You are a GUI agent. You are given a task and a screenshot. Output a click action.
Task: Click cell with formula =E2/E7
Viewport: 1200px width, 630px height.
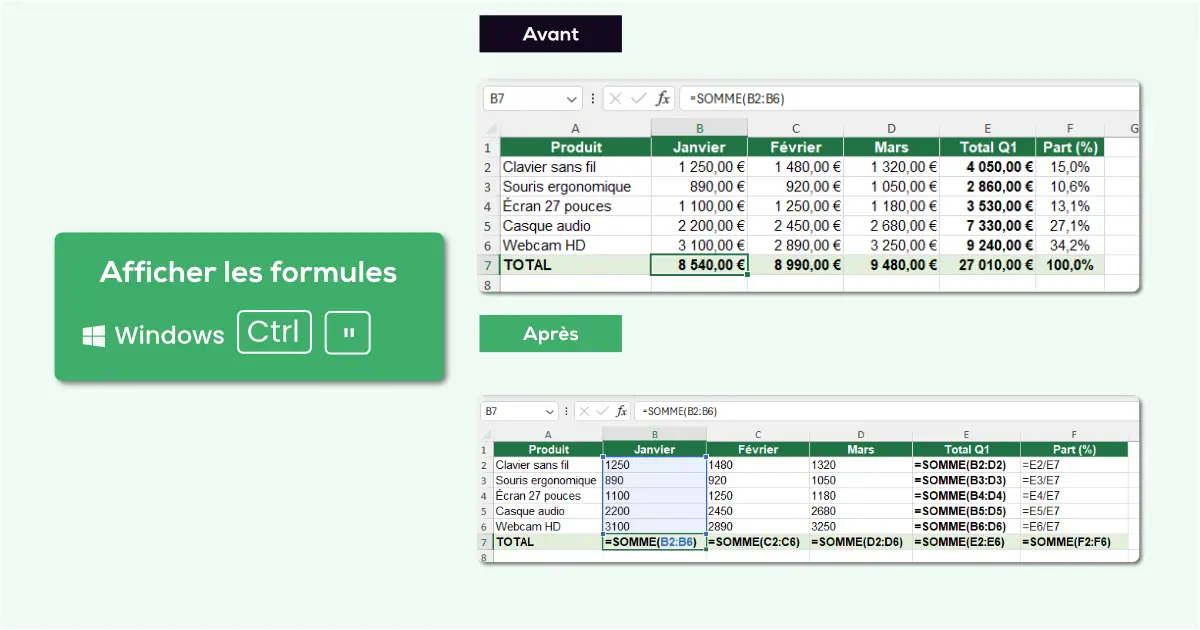click(1073, 465)
